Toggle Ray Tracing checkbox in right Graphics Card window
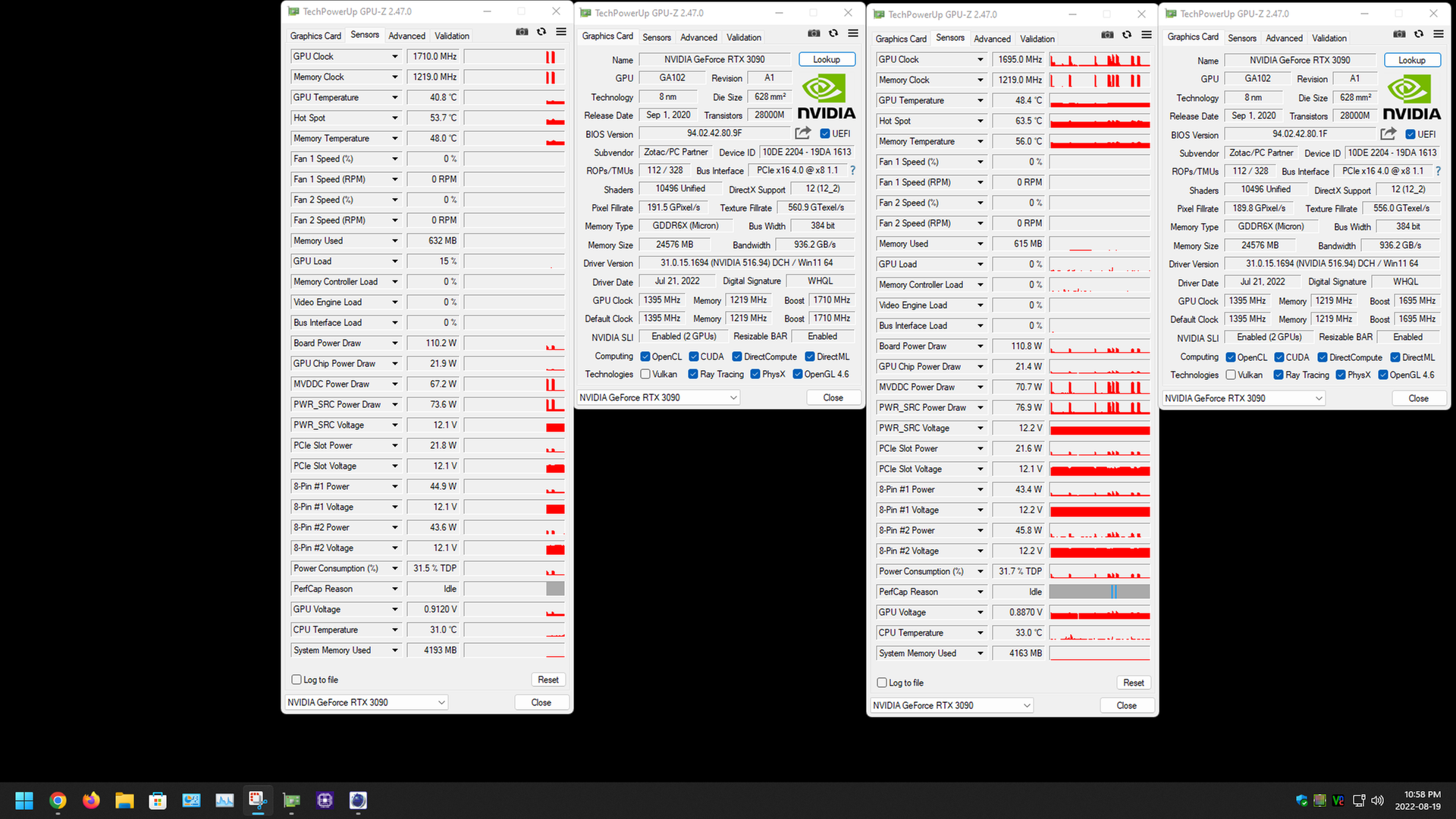Viewport: 1456px width, 819px height. [x=1278, y=375]
